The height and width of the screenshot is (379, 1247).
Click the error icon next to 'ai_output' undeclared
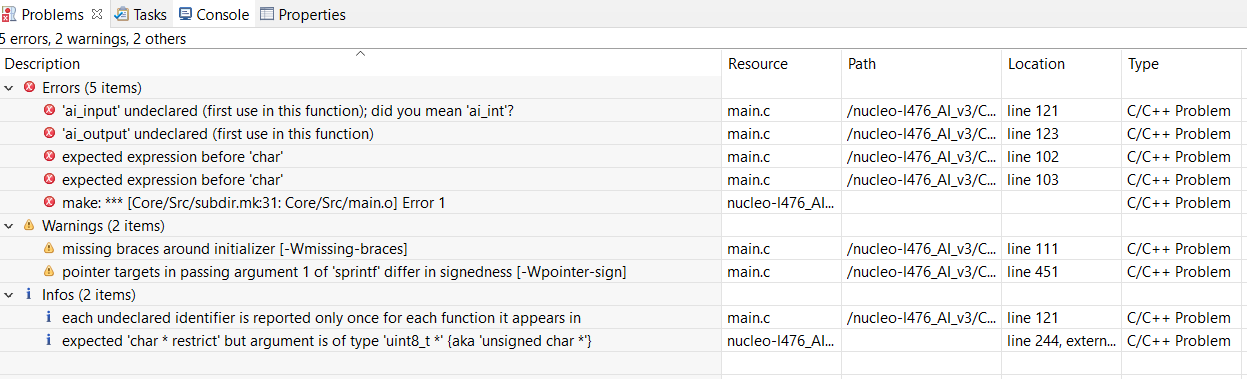point(49,133)
